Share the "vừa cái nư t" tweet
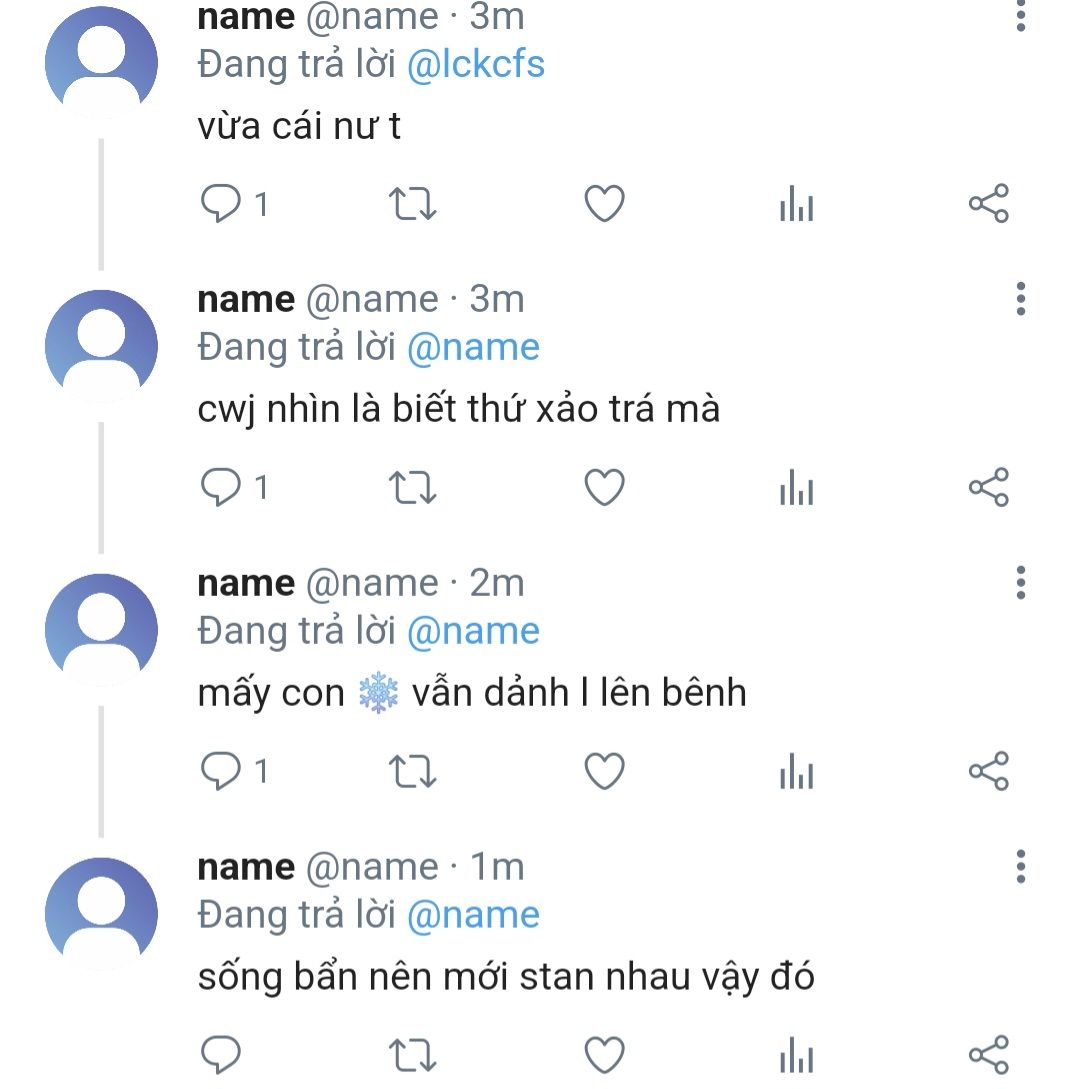The image size is (1080, 1089). [988, 205]
